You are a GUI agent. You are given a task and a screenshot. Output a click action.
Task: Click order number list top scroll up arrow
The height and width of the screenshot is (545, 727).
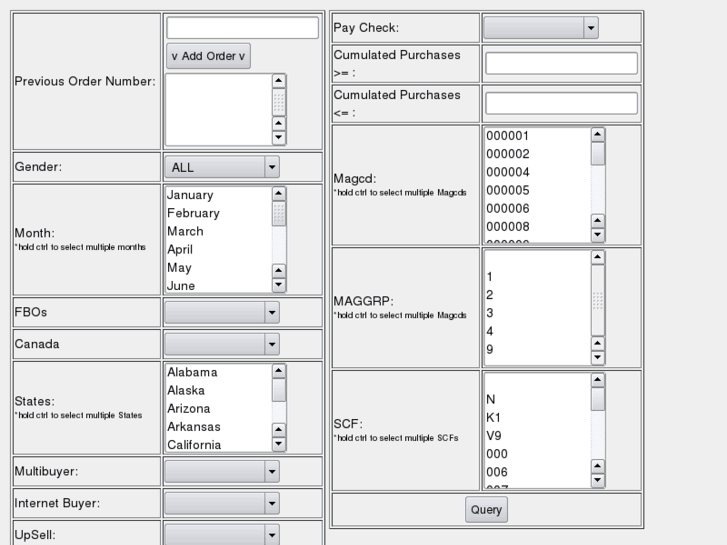[279, 81]
